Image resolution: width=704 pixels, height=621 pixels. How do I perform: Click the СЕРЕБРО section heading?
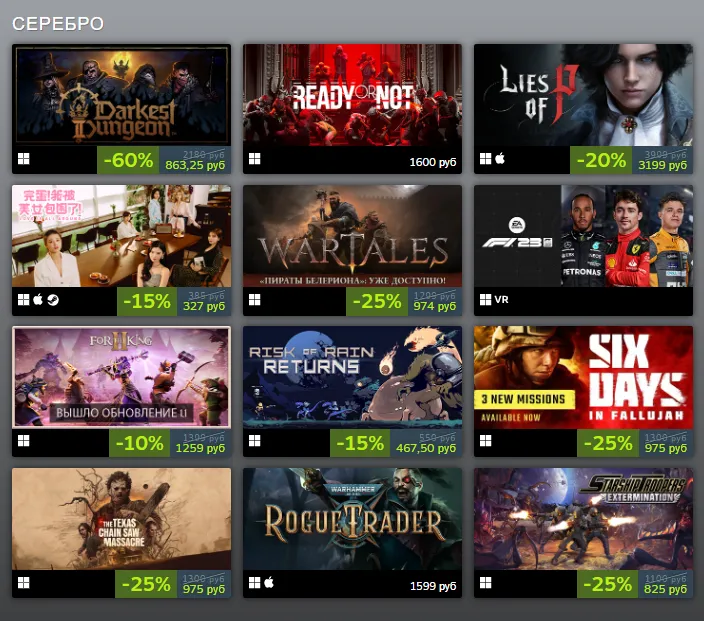coord(58,24)
